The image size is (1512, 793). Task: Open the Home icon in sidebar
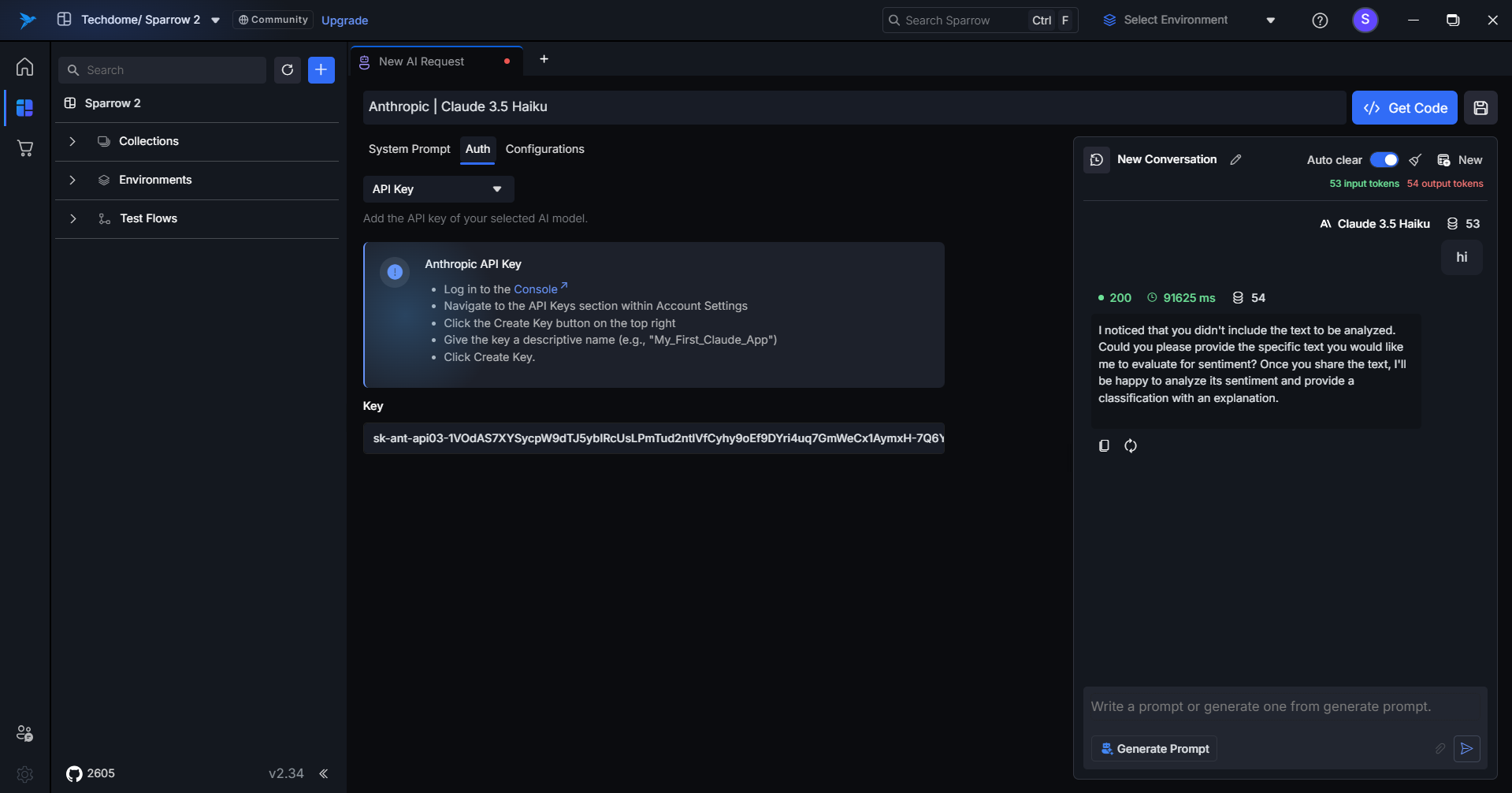point(24,67)
